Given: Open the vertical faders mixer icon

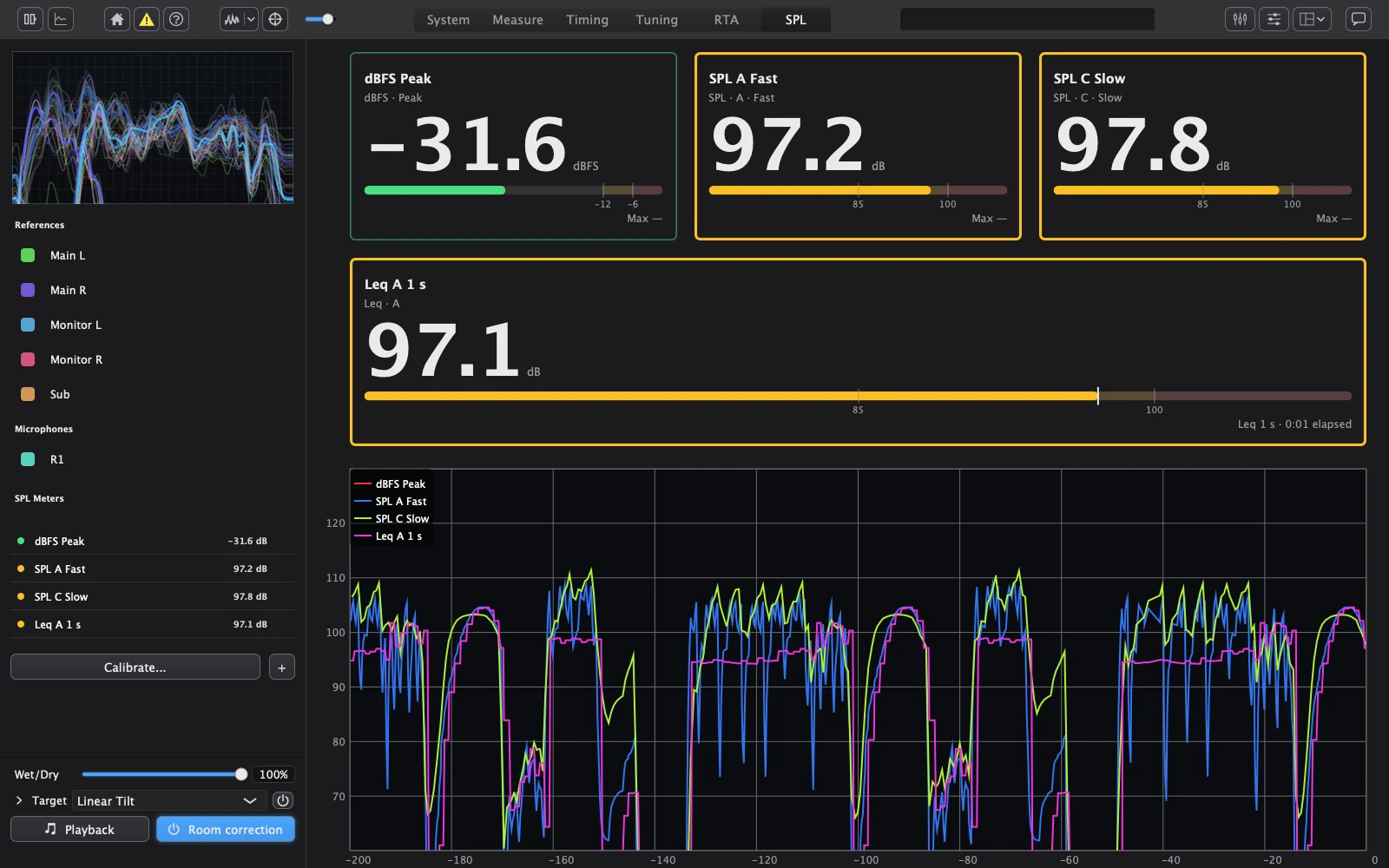Looking at the screenshot, I should [x=1241, y=19].
